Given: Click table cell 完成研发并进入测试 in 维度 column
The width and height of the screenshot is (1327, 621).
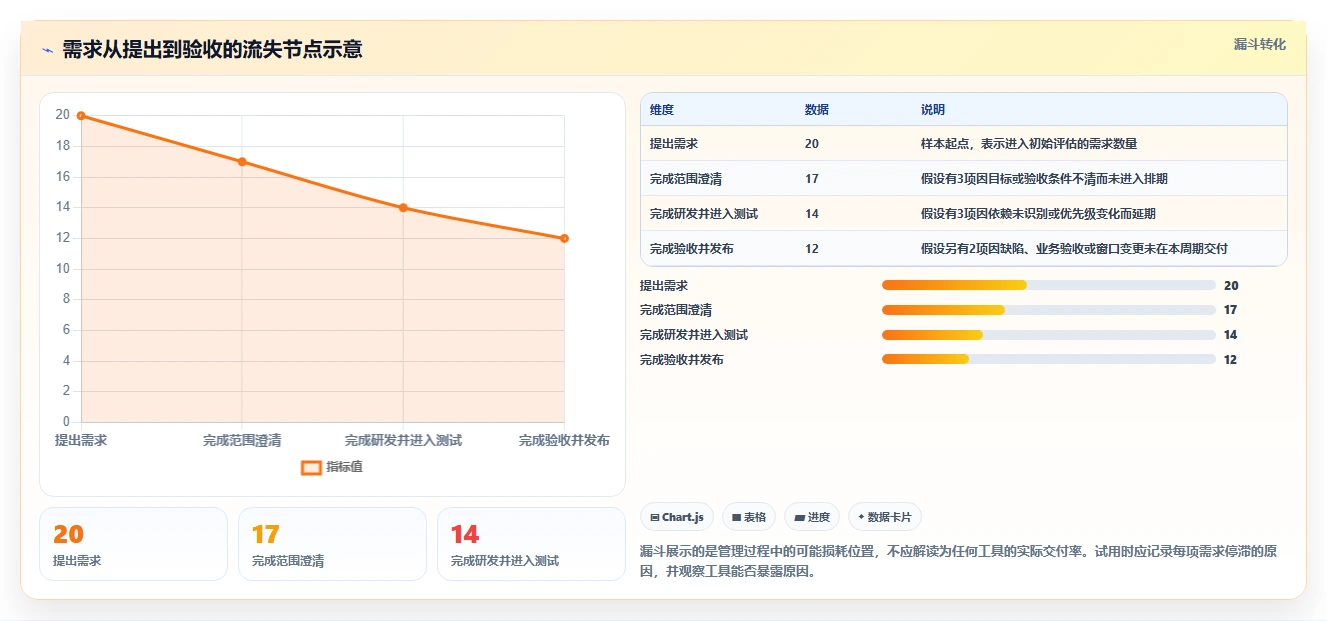Looking at the screenshot, I should pos(704,214).
